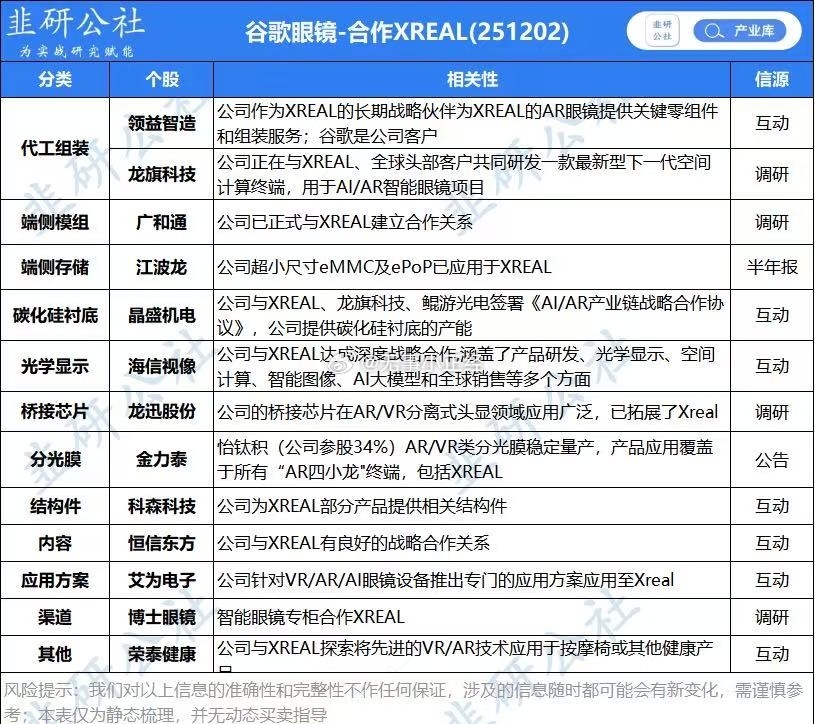Image resolution: width=815 pixels, height=724 pixels.
Task: Click the 信源 column header
Action: click(772, 80)
